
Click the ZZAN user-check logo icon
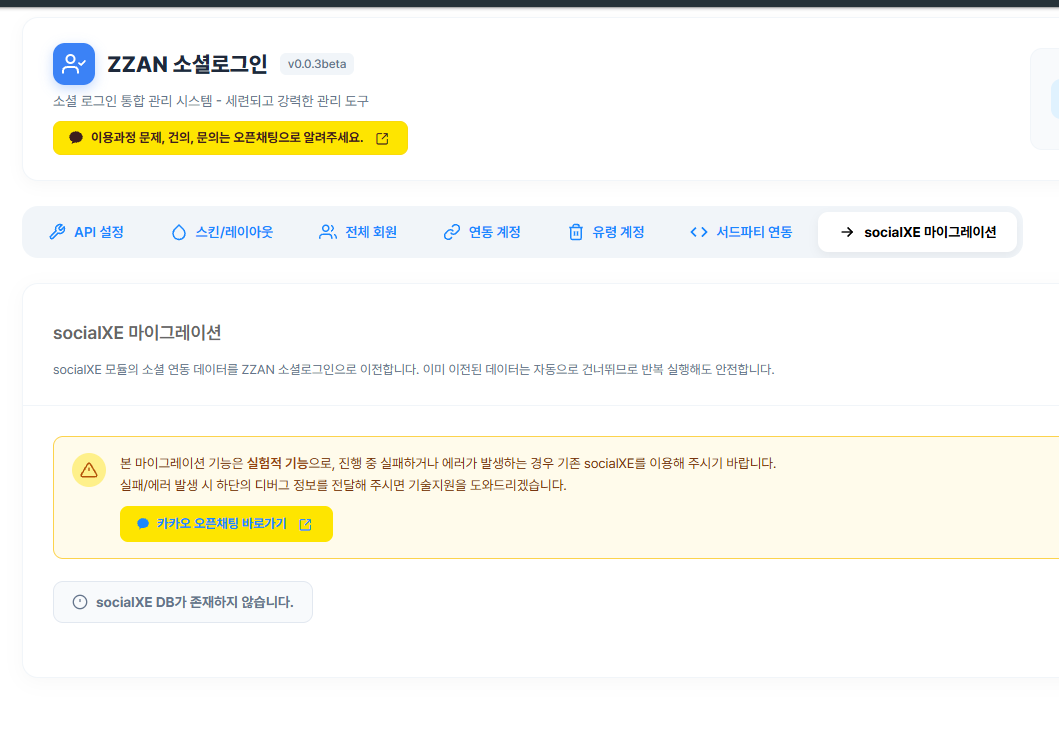pyautogui.click(x=74, y=64)
